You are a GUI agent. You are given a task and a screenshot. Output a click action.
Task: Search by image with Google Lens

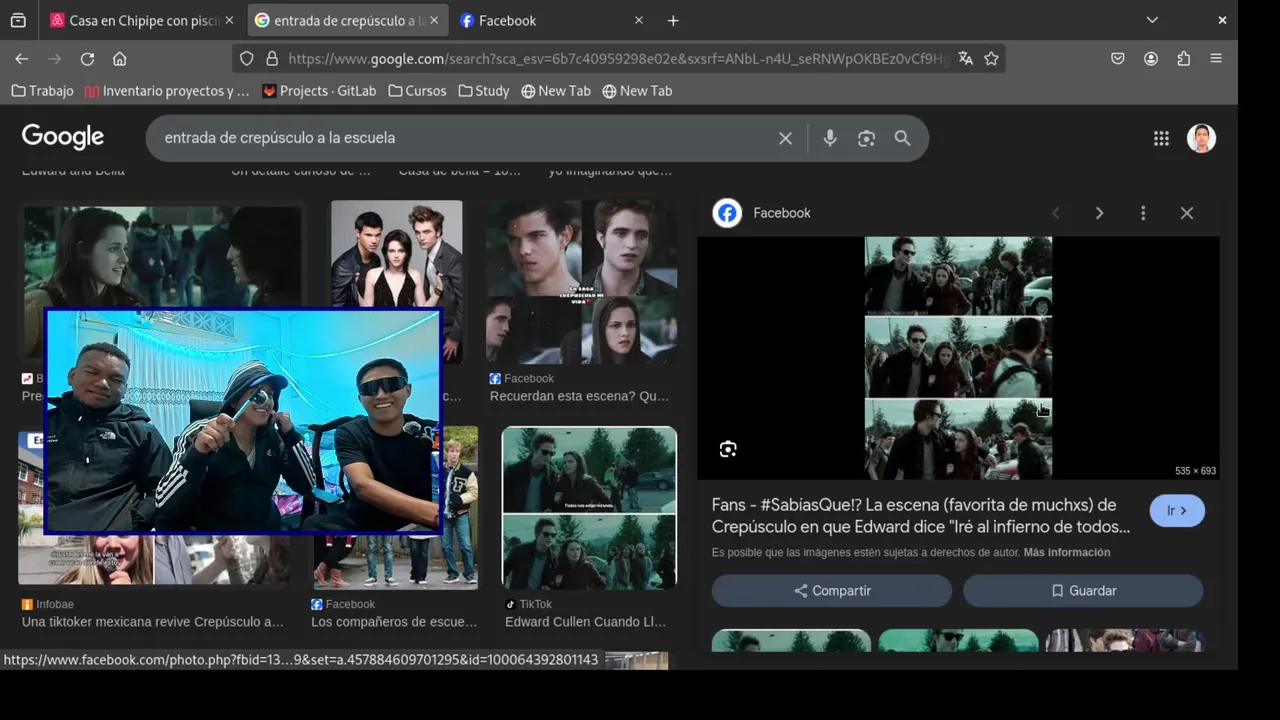pos(866,139)
